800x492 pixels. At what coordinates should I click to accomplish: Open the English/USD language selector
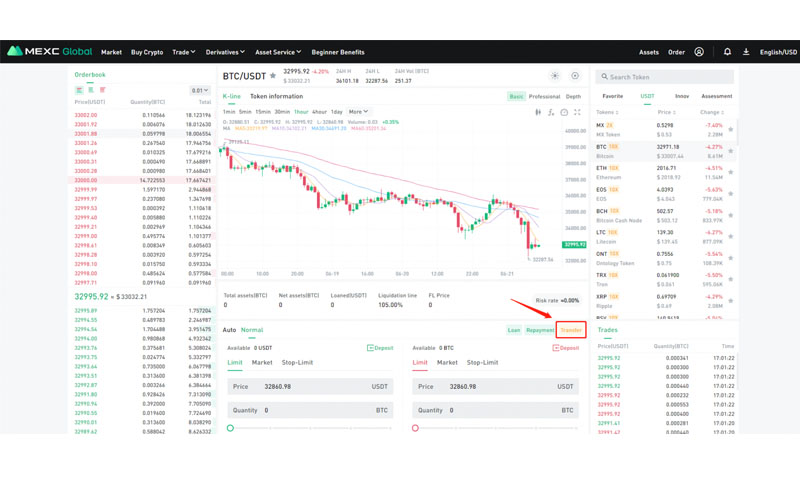pyautogui.click(x=778, y=52)
